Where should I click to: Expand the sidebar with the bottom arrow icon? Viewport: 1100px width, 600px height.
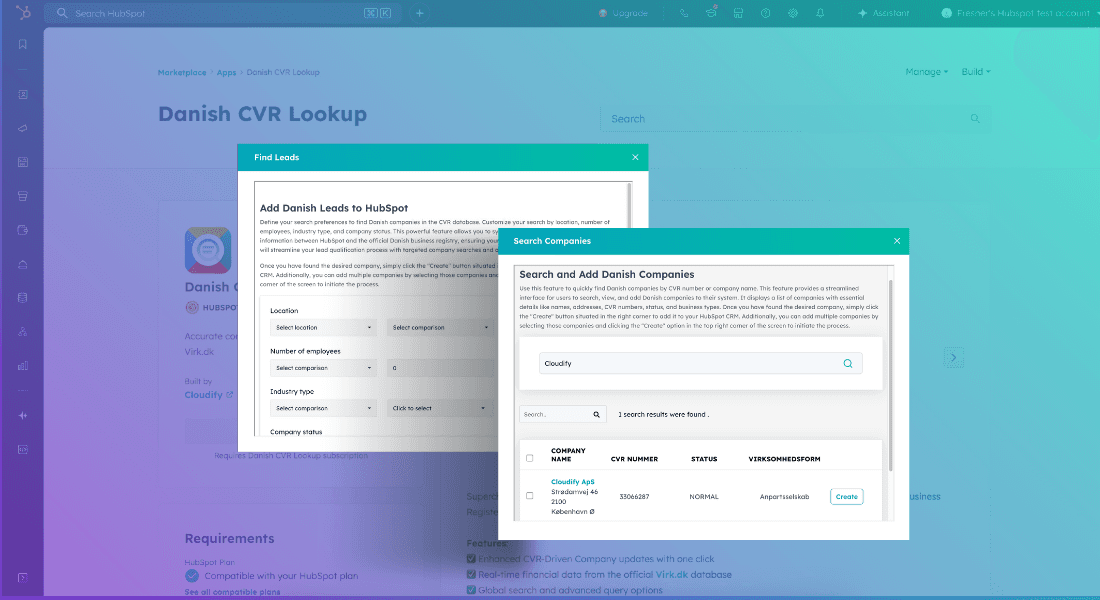22,578
